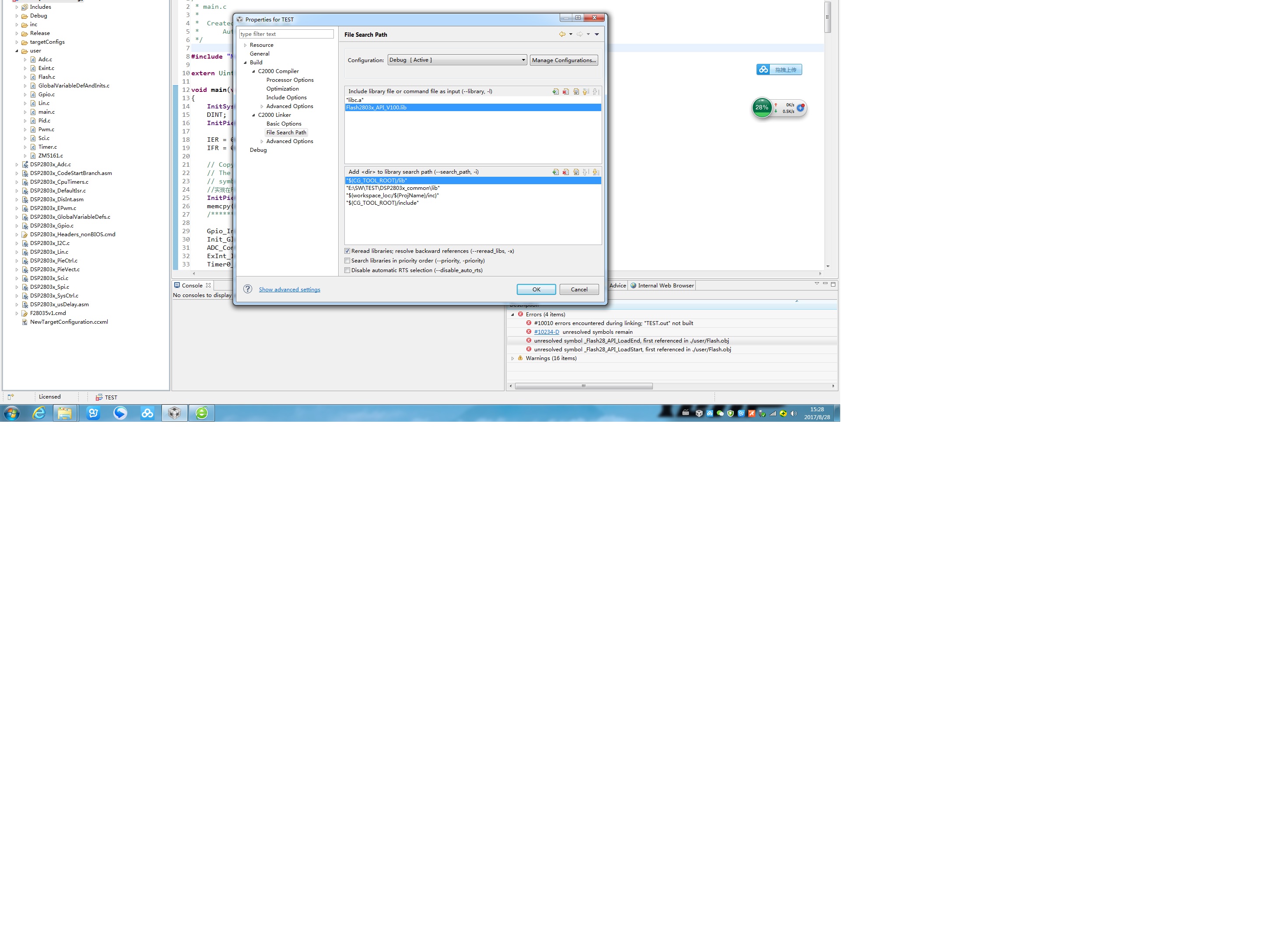Move selected search path down icon
The width and height of the screenshot is (1276, 952).
pos(596,172)
